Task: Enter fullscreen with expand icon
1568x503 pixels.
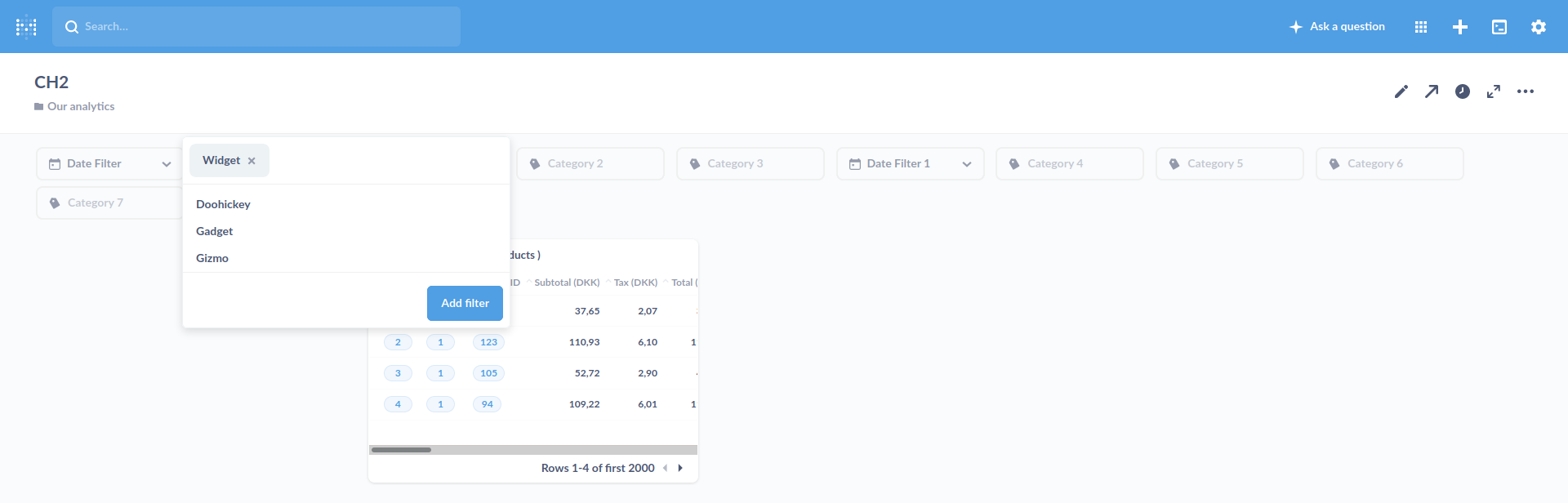Action: (1494, 91)
